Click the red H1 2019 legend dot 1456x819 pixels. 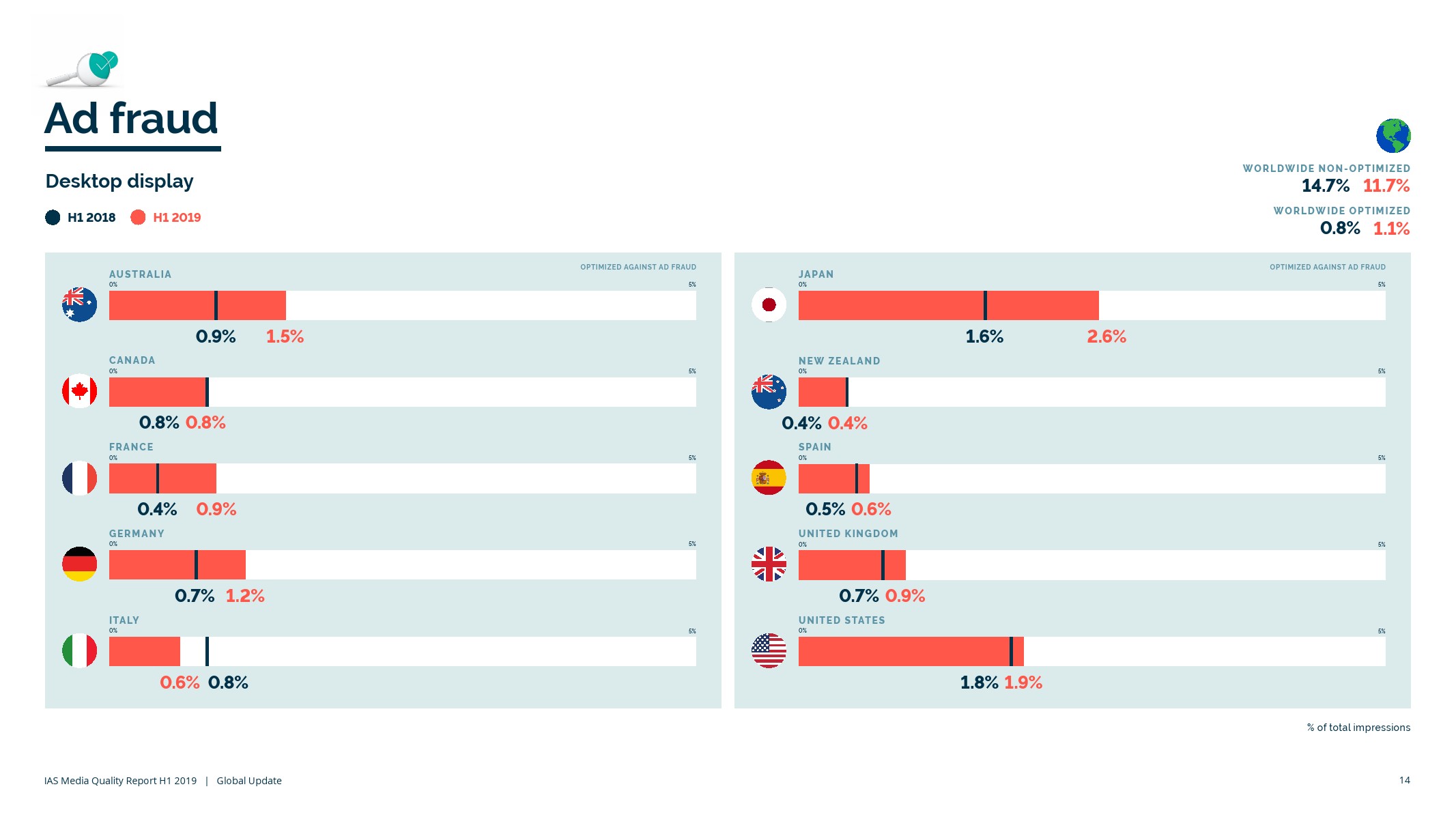[x=138, y=218]
